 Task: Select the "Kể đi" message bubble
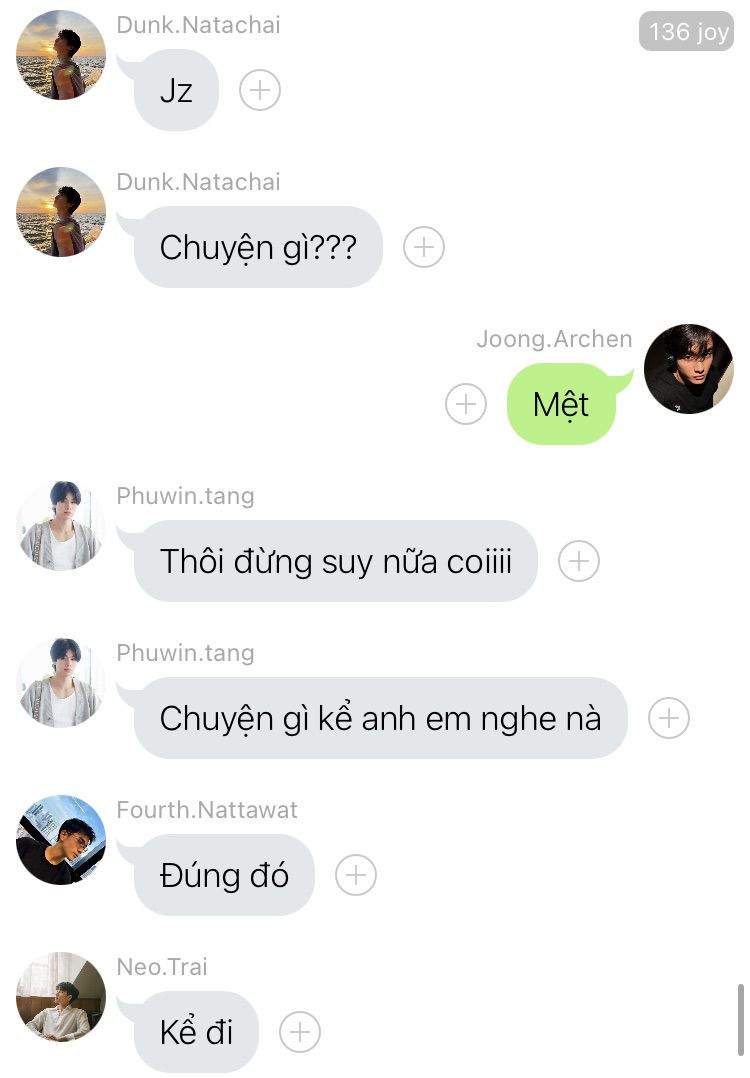tap(196, 1032)
